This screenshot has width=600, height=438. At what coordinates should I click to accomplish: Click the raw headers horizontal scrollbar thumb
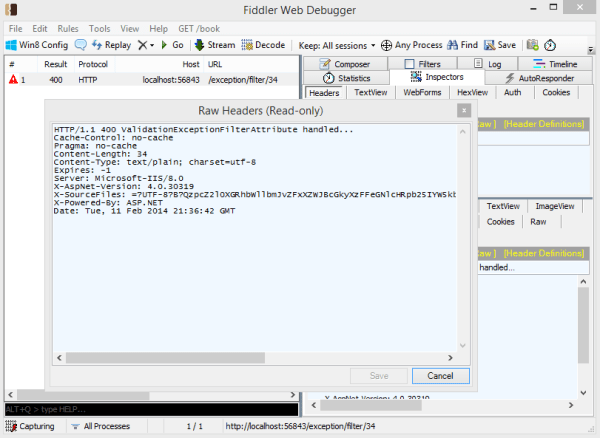coord(165,358)
